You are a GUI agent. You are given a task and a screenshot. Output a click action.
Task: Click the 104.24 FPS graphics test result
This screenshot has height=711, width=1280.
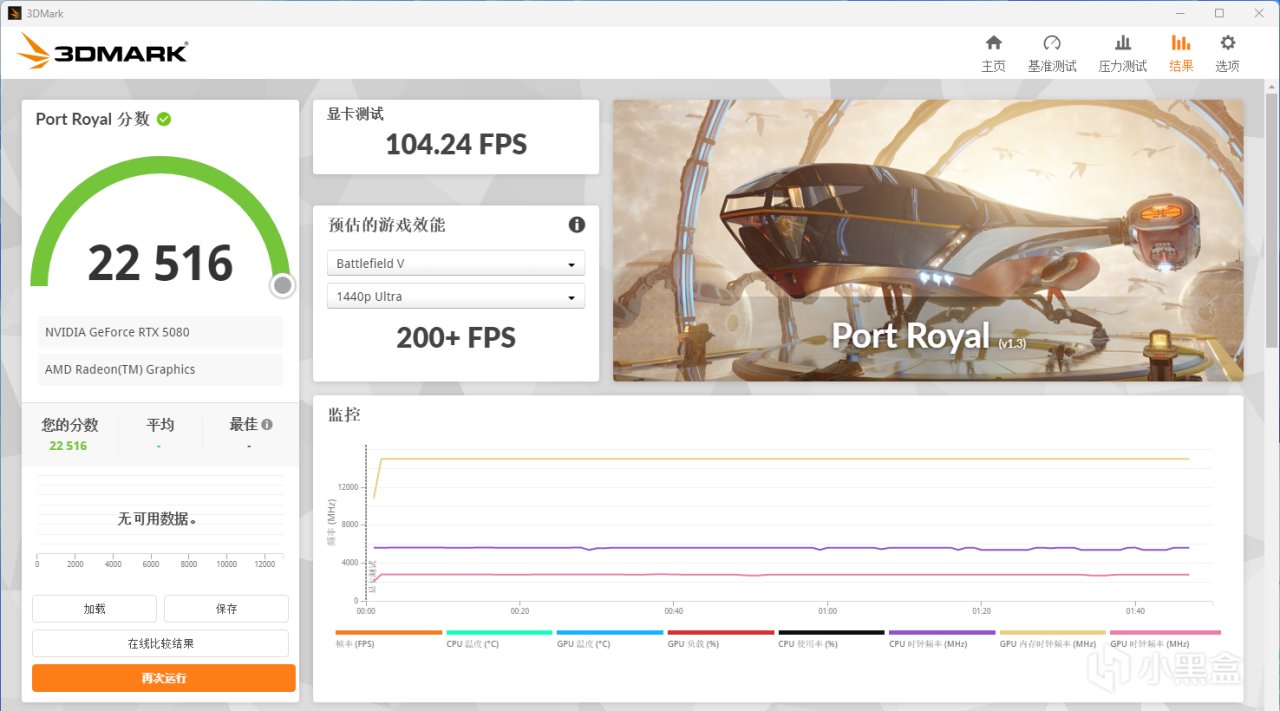(x=456, y=144)
